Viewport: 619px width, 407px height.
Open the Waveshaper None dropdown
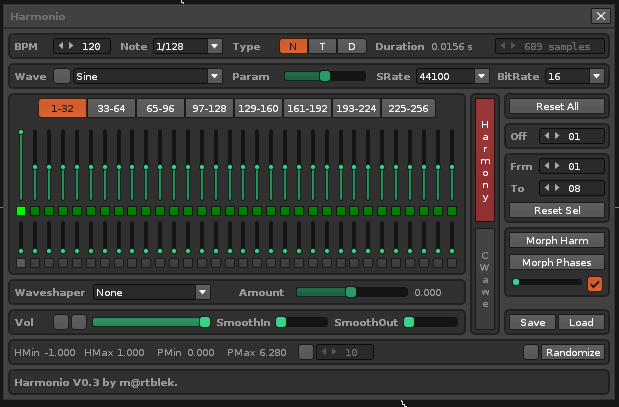point(152,292)
